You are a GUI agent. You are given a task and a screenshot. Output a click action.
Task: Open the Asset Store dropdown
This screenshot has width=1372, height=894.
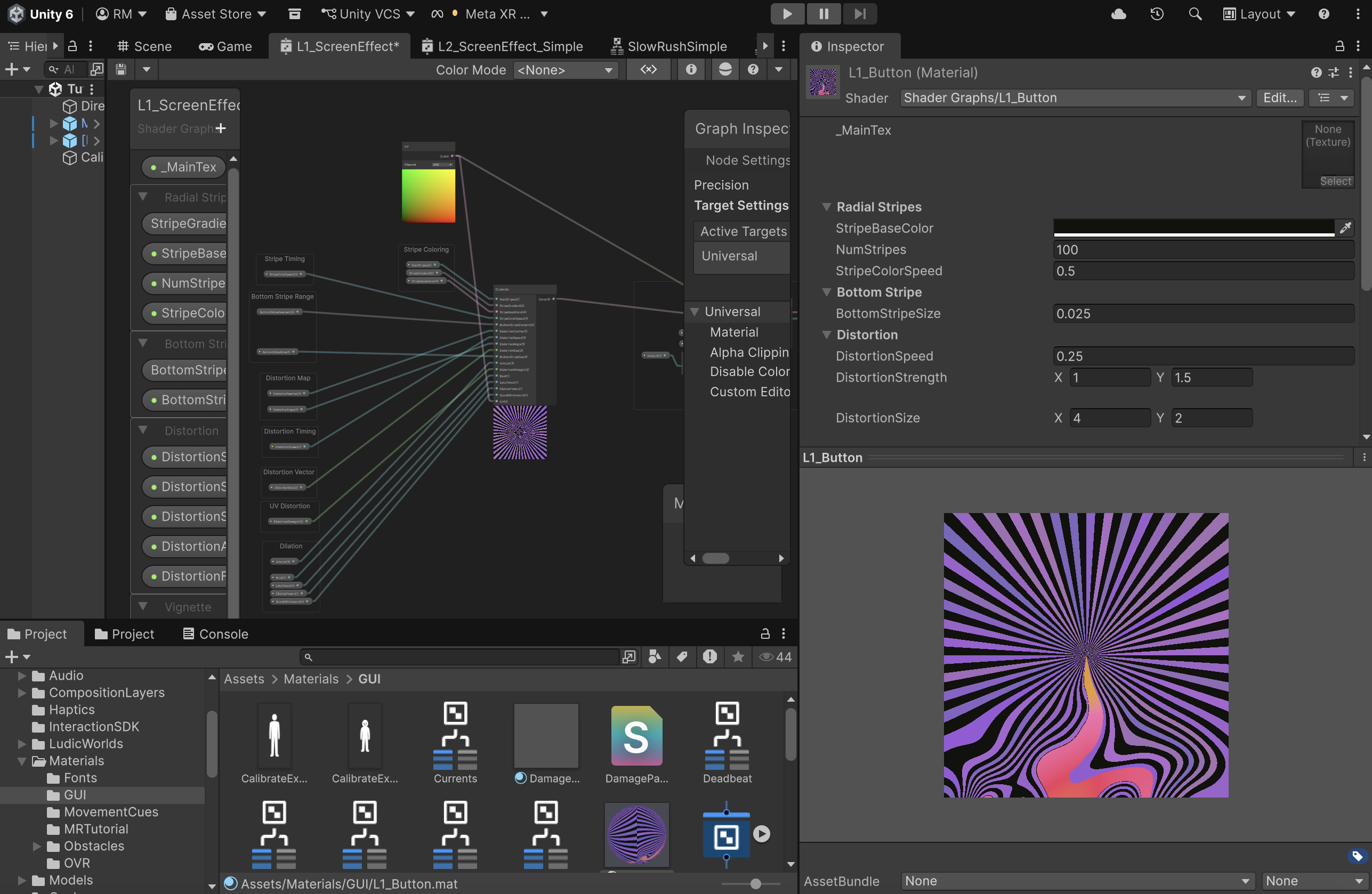coord(215,14)
